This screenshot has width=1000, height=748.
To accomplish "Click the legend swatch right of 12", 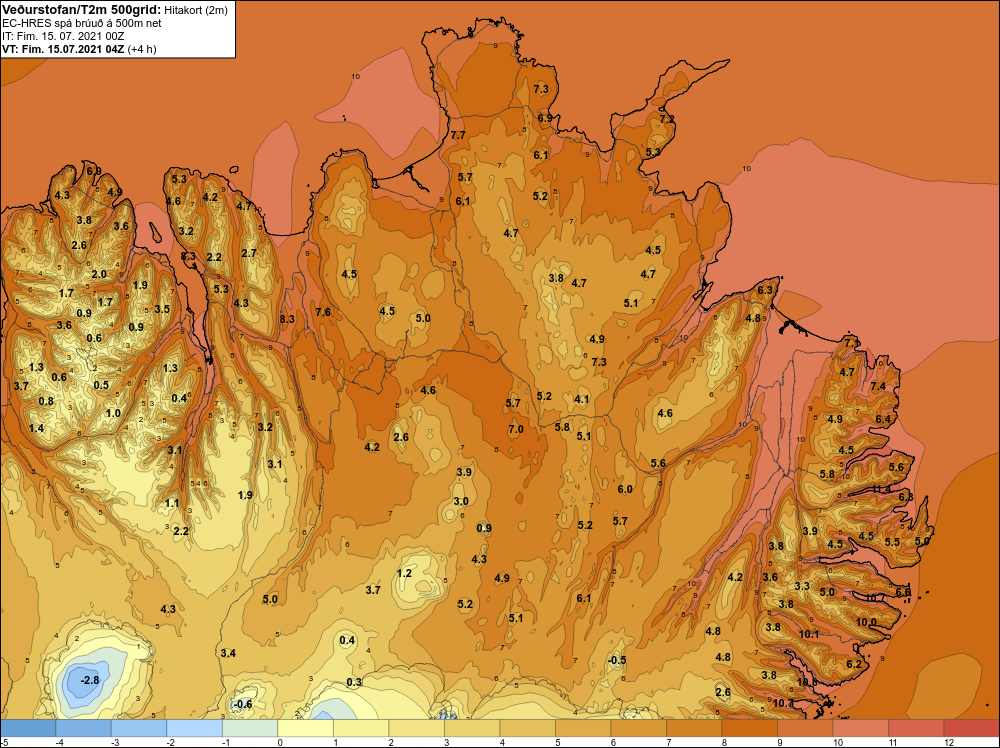I will point(971,728).
